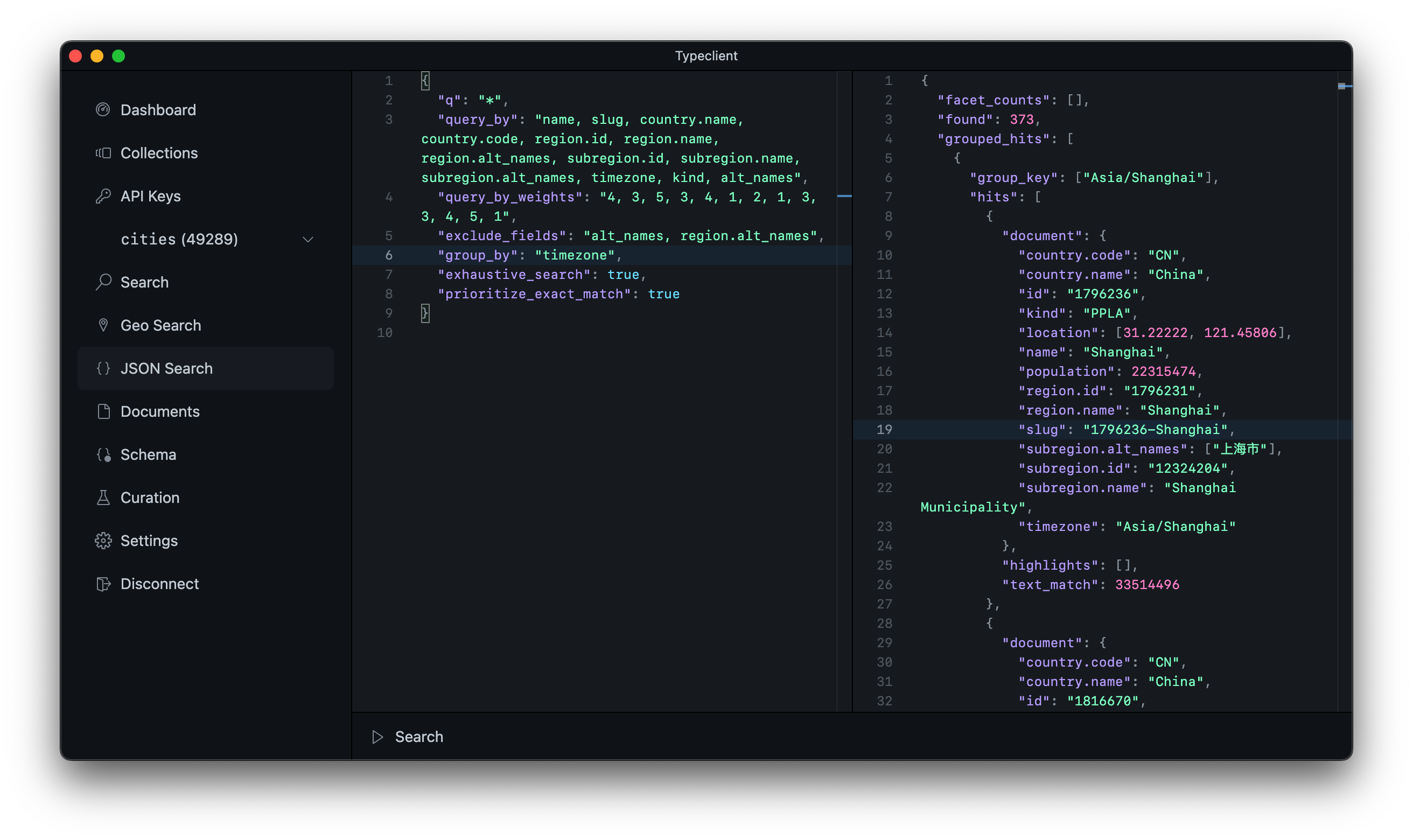The image size is (1413, 840).
Task: Click "slug": "1796236-Shanghai" result line
Action: coord(1126,430)
